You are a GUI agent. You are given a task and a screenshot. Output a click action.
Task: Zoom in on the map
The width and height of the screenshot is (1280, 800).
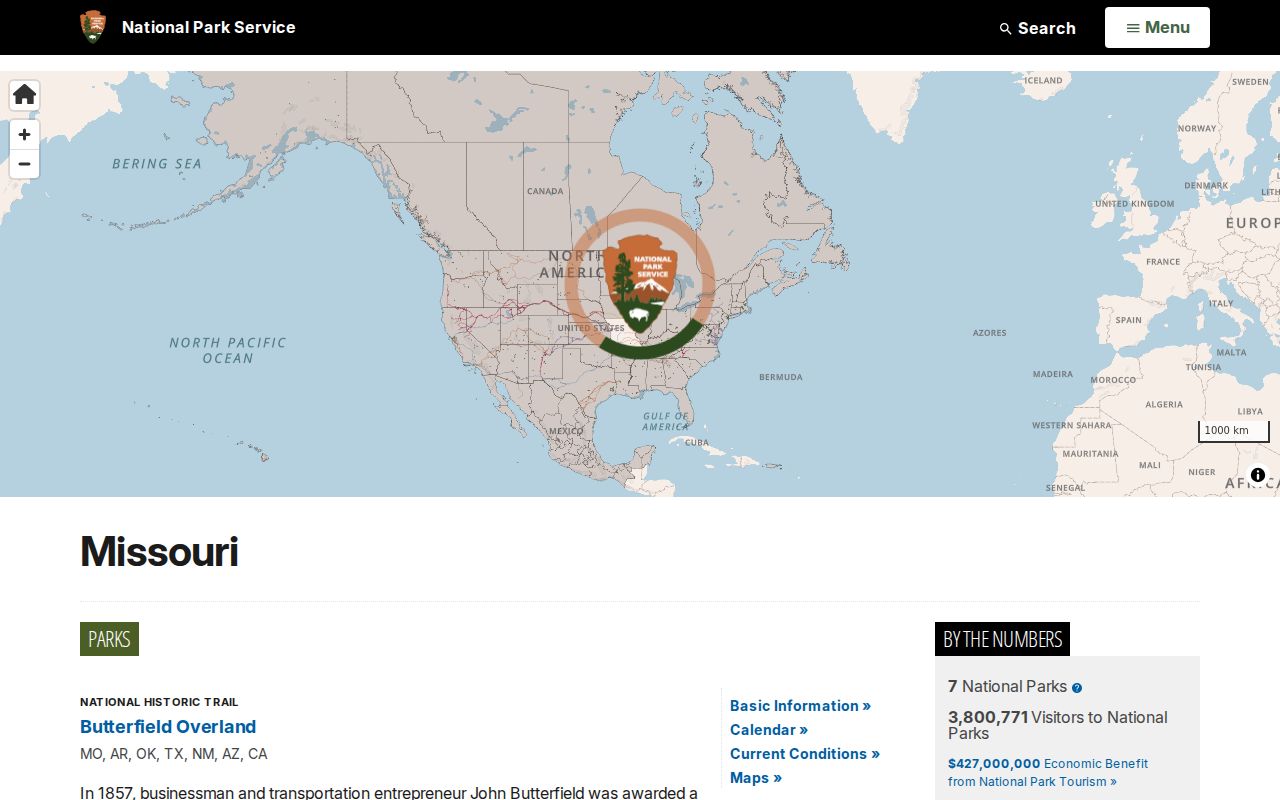click(x=24, y=134)
